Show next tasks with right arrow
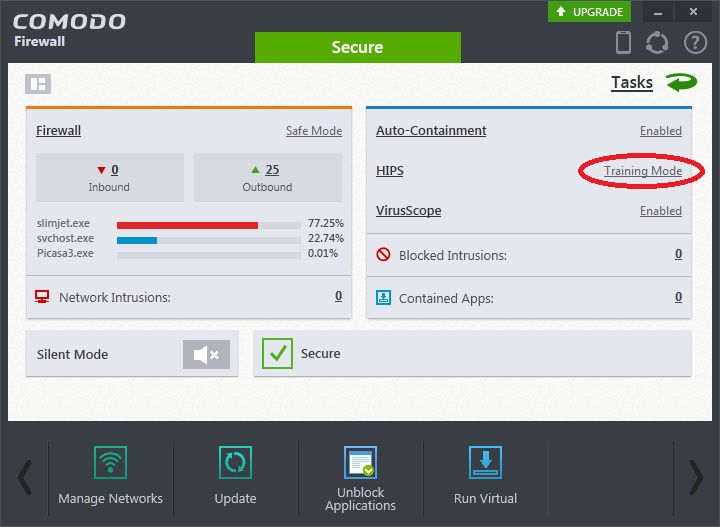 pyautogui.click(x=696, y=477)
